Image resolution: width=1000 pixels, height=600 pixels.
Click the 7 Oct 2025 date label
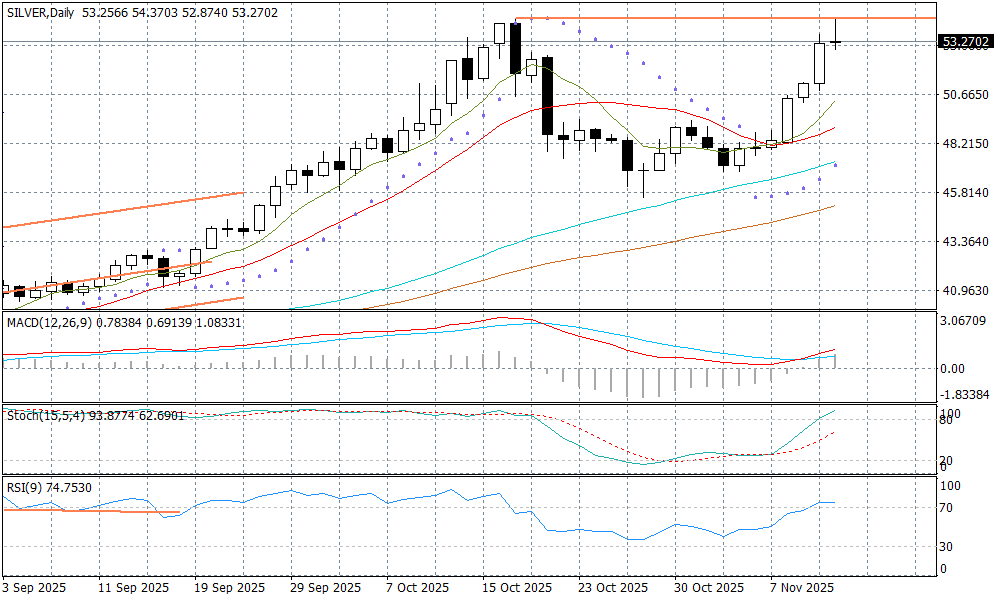pyautogui.click(x=418, y=587)
